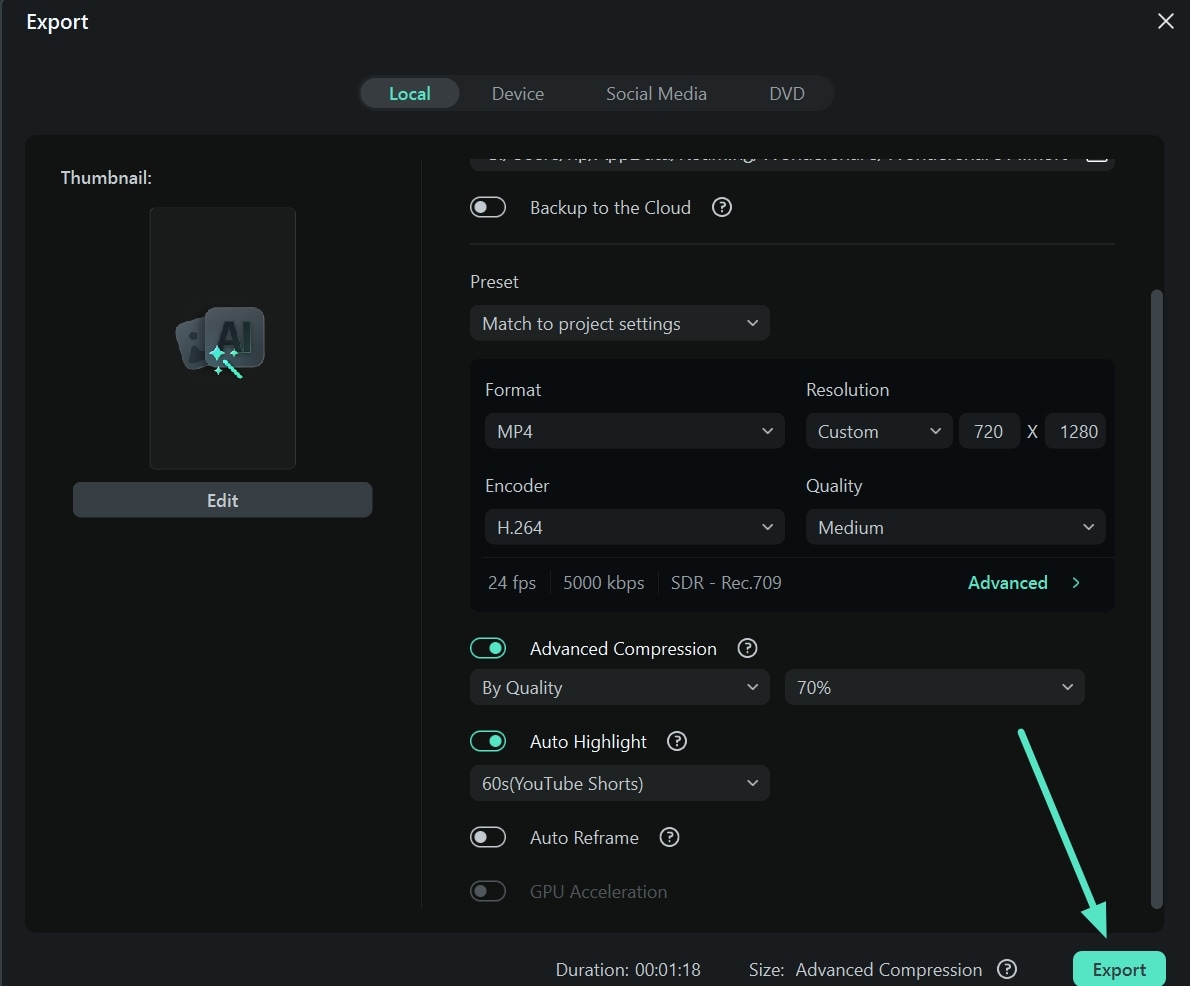The image size is (1190, 986).
Task: Open help for Auto Highlight
Action: pyautogui.click(x=677, y=741)
